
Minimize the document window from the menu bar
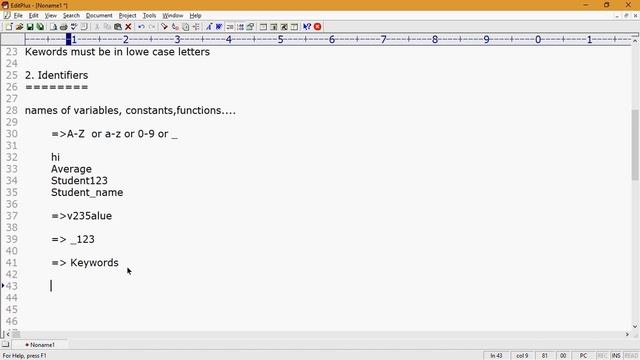coord(617,16)
